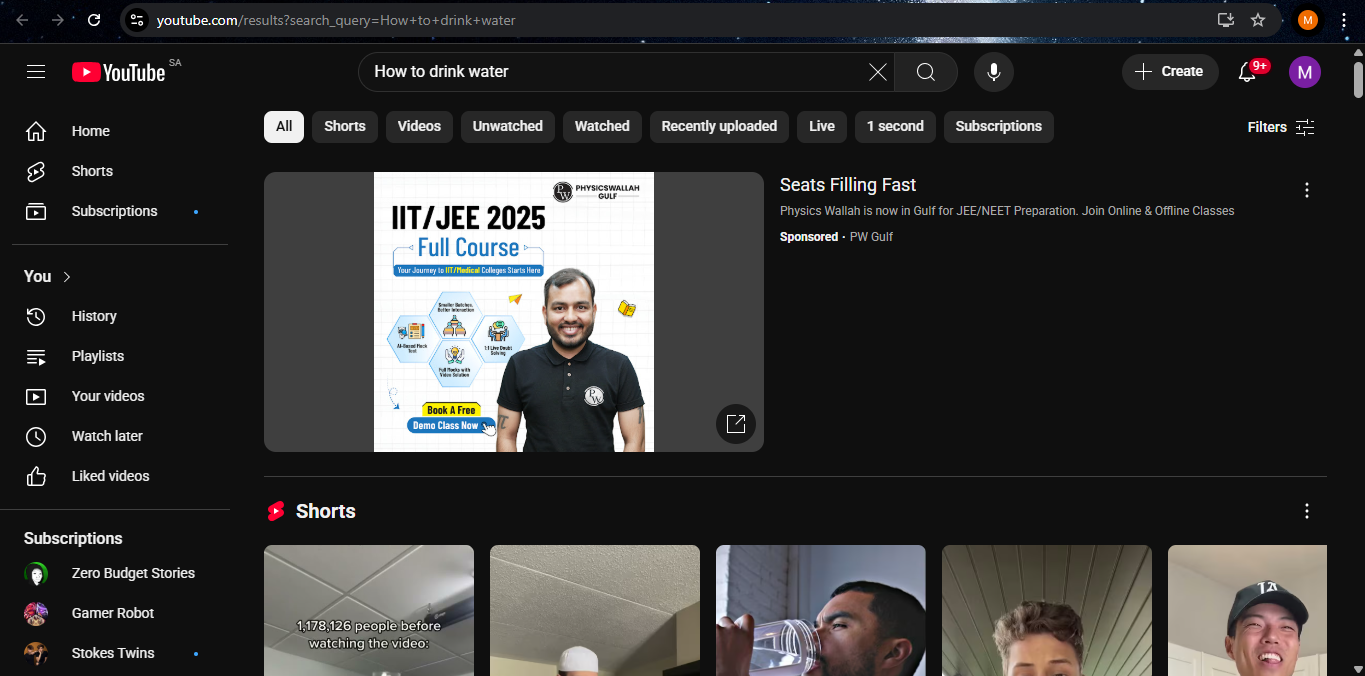Screen dimensions: 1365x676
Task: Click the Home icon in sidebar
Action: [x=36, y=131]
